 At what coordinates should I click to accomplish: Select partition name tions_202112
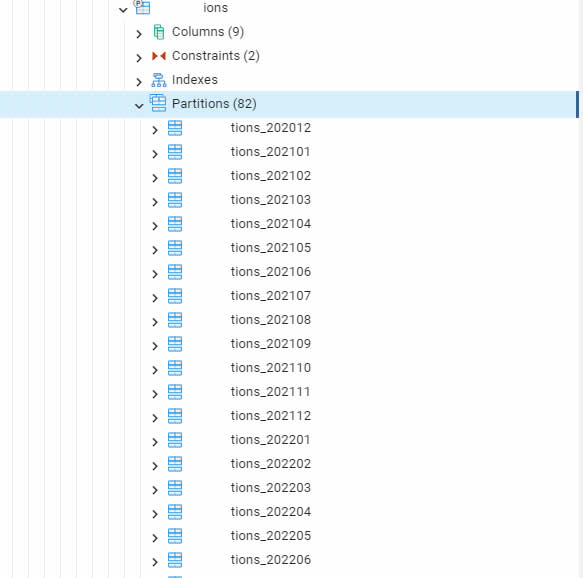(271, 416)
